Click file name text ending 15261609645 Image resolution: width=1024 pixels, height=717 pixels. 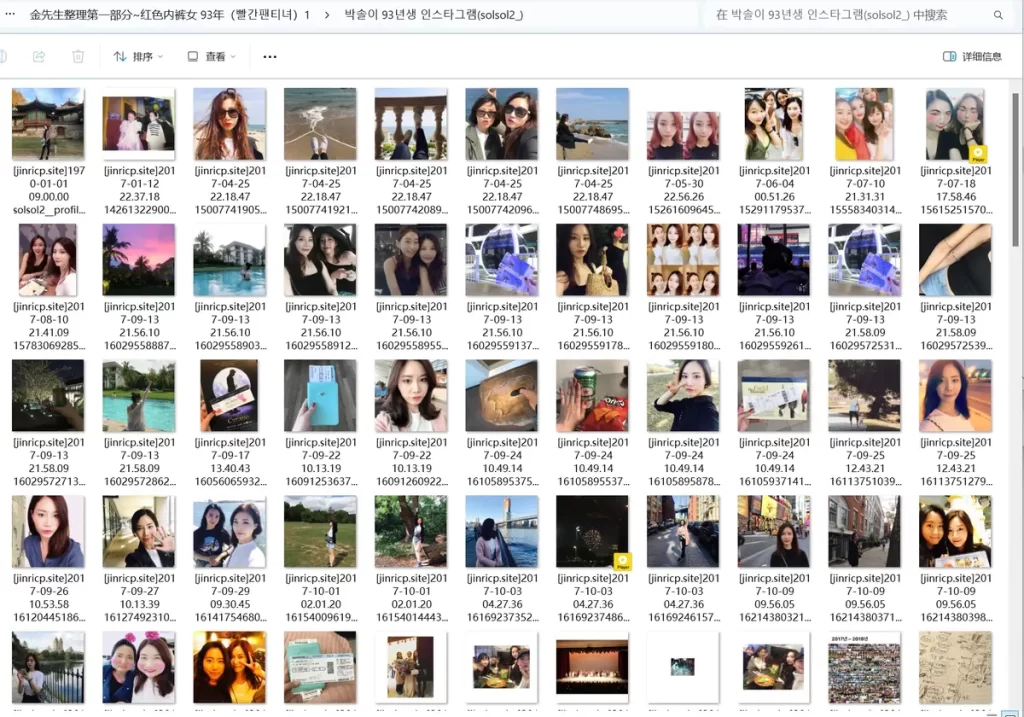(x=684, y=190)
